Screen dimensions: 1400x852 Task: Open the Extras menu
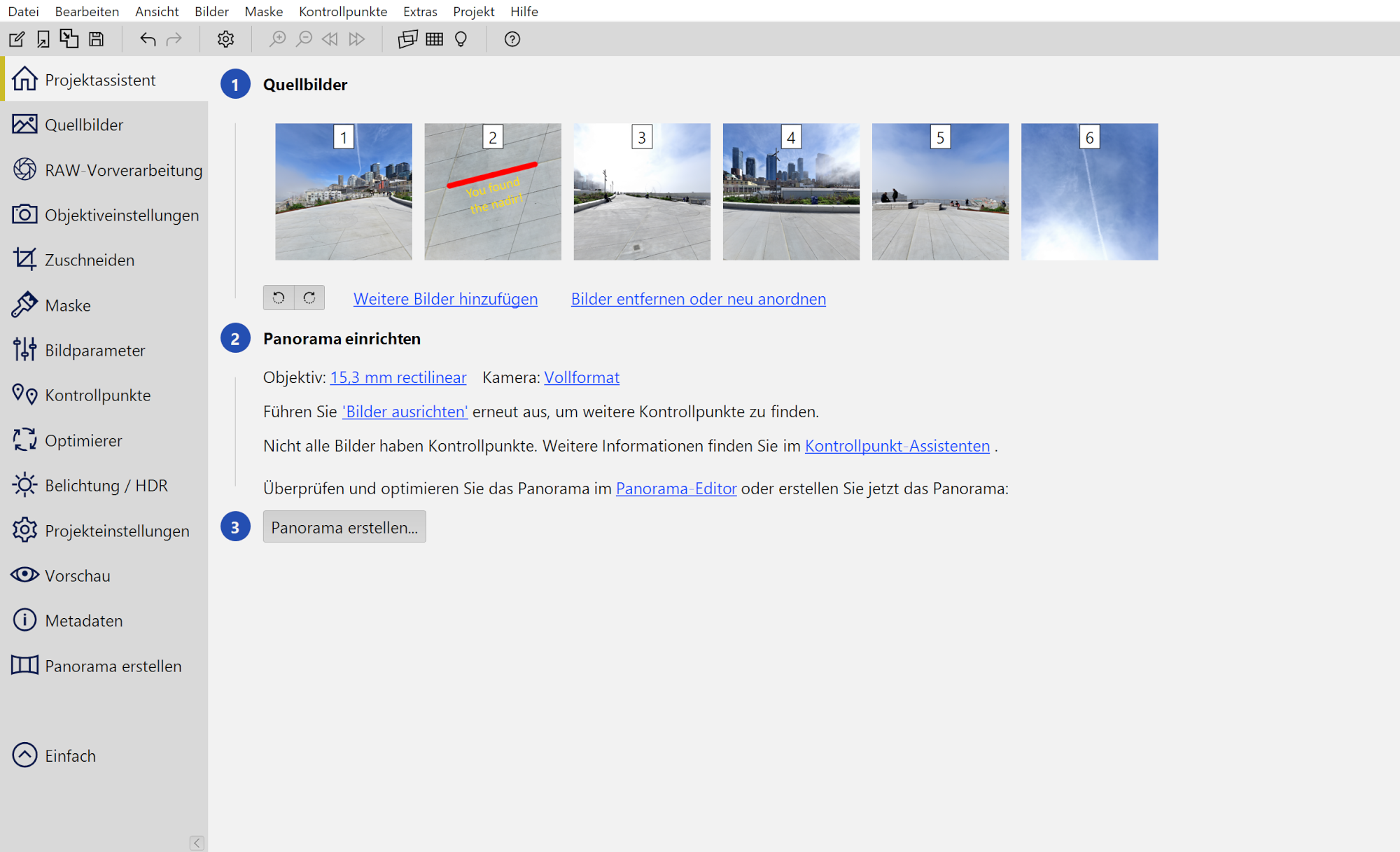click(x=420, y=11)
